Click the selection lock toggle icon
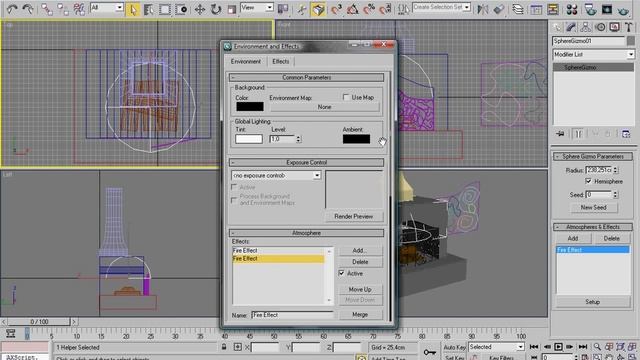Viewport: 640px width, 360px height. pyautogui.click(x=224, y=347)
